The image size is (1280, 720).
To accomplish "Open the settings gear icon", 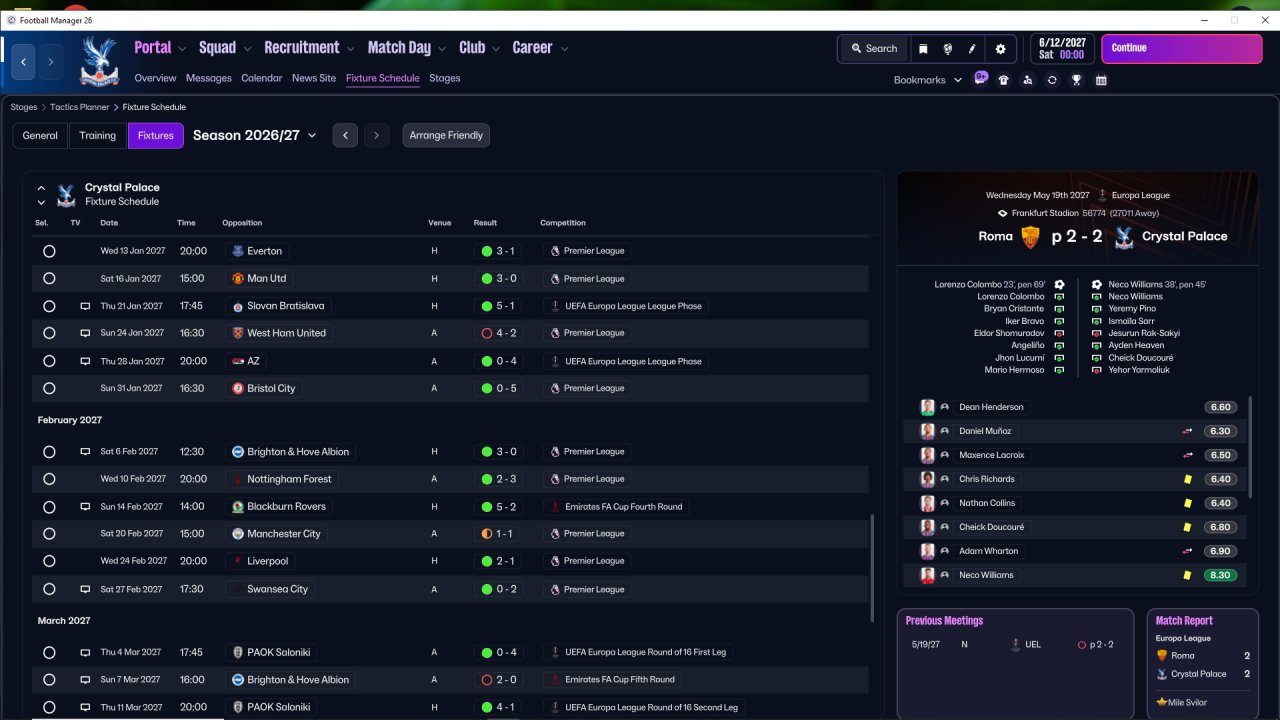I will point(1000,48).
